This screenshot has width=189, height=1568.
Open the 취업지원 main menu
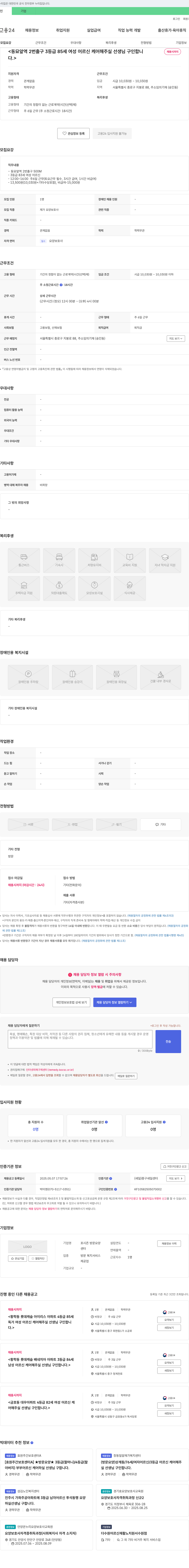[63, 30]
